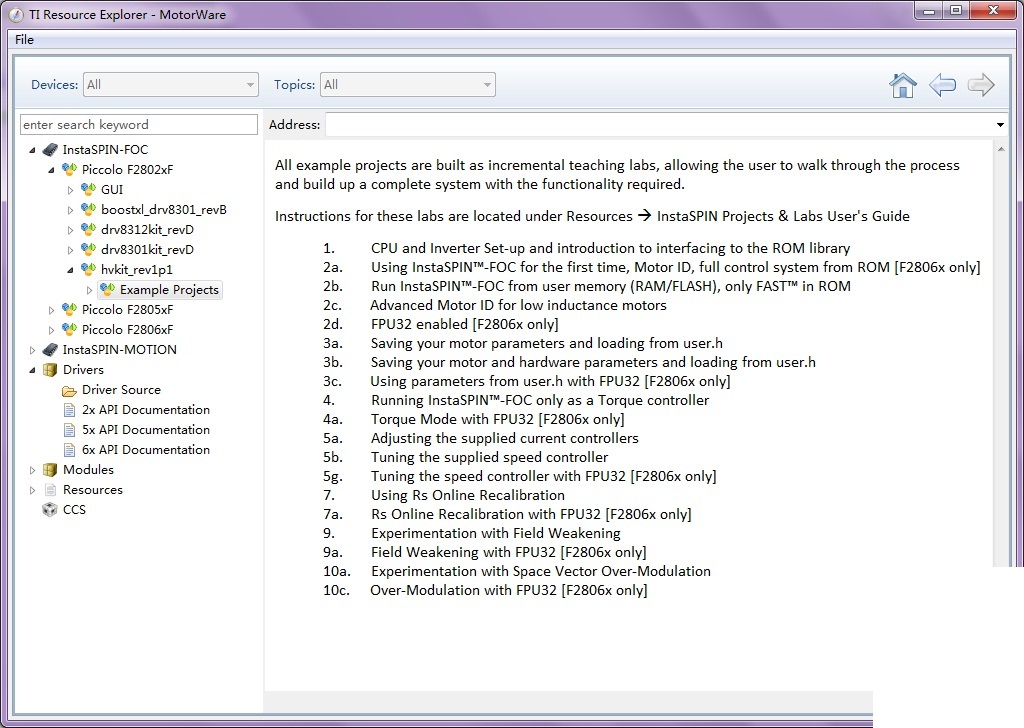This screenshot has width=1024, height=728.
Task: Click lab 7 Rs Online Recalibration text
Action: click(468, 495)
